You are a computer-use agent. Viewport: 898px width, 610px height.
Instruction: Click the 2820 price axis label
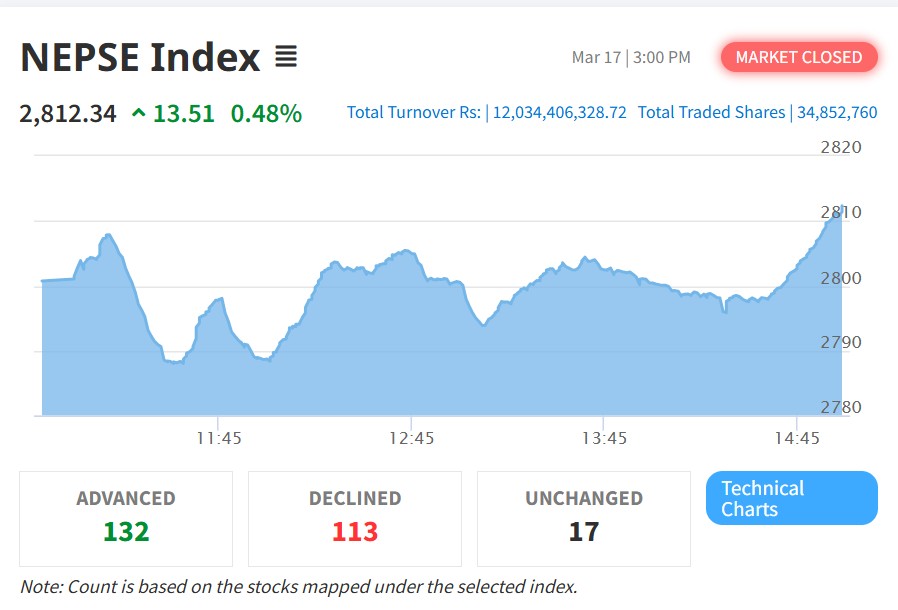[x=840, y=148]
